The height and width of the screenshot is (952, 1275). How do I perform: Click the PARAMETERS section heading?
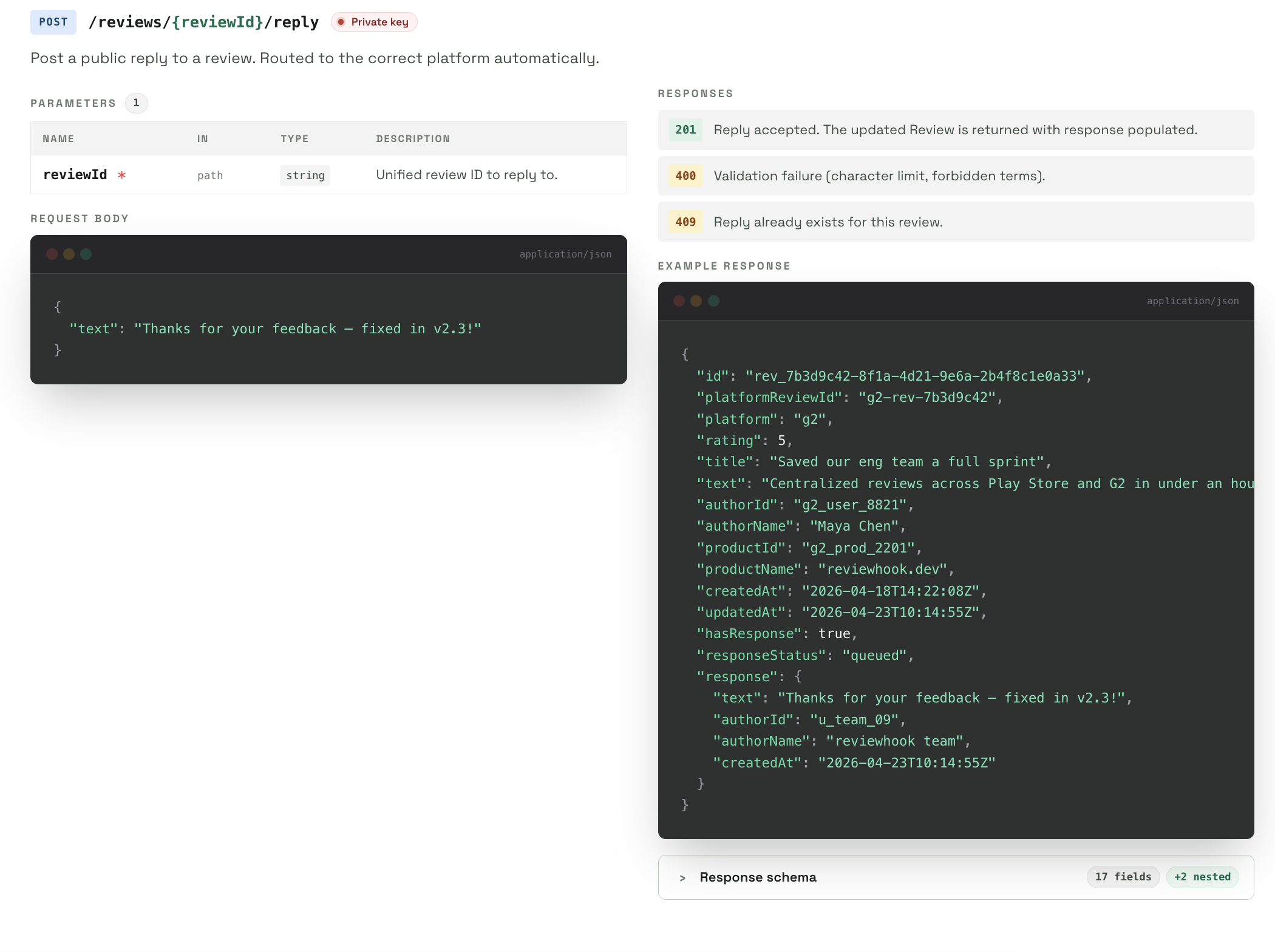(73, 103)
